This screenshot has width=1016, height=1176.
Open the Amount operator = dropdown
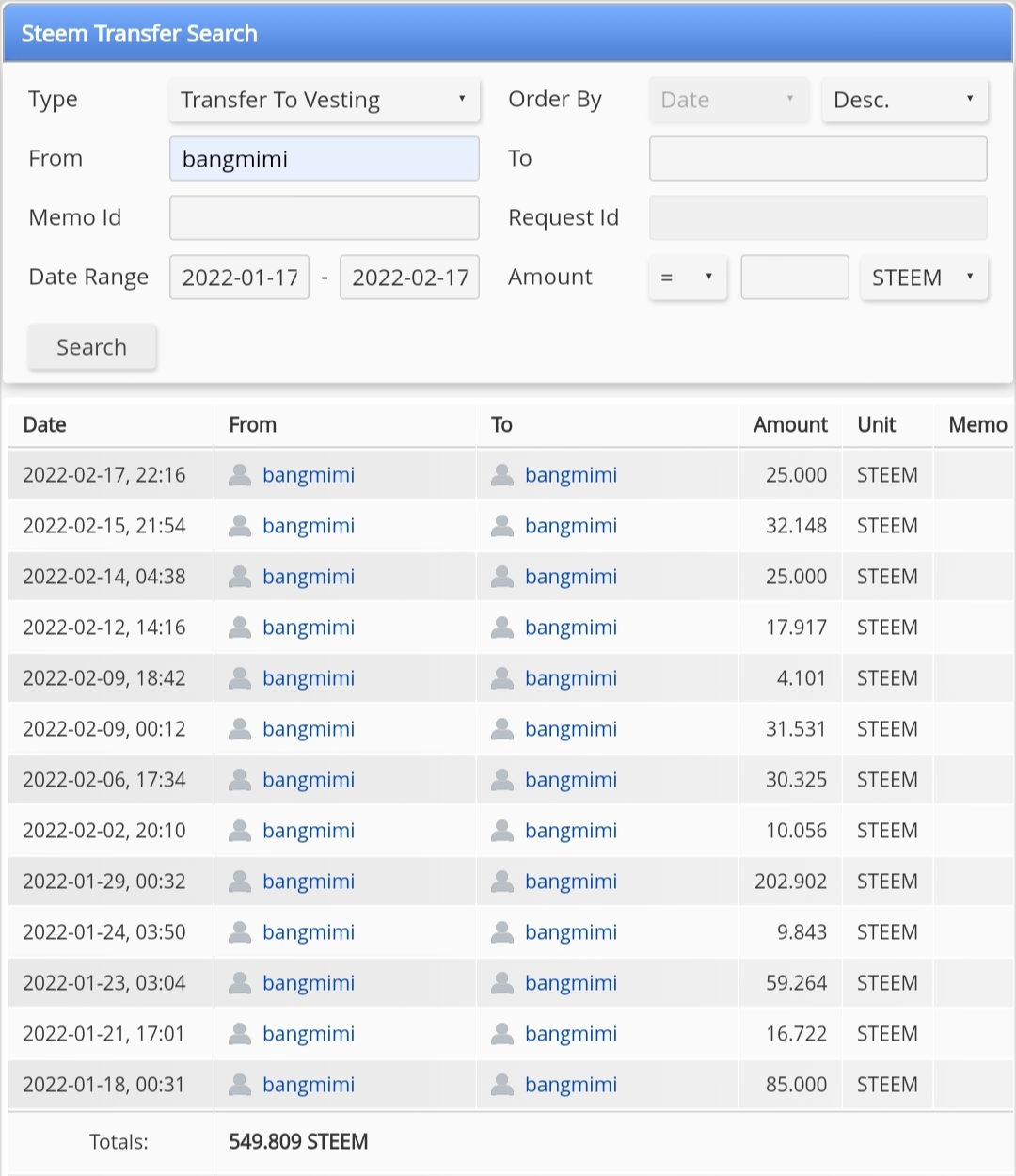tap(688, 278)
